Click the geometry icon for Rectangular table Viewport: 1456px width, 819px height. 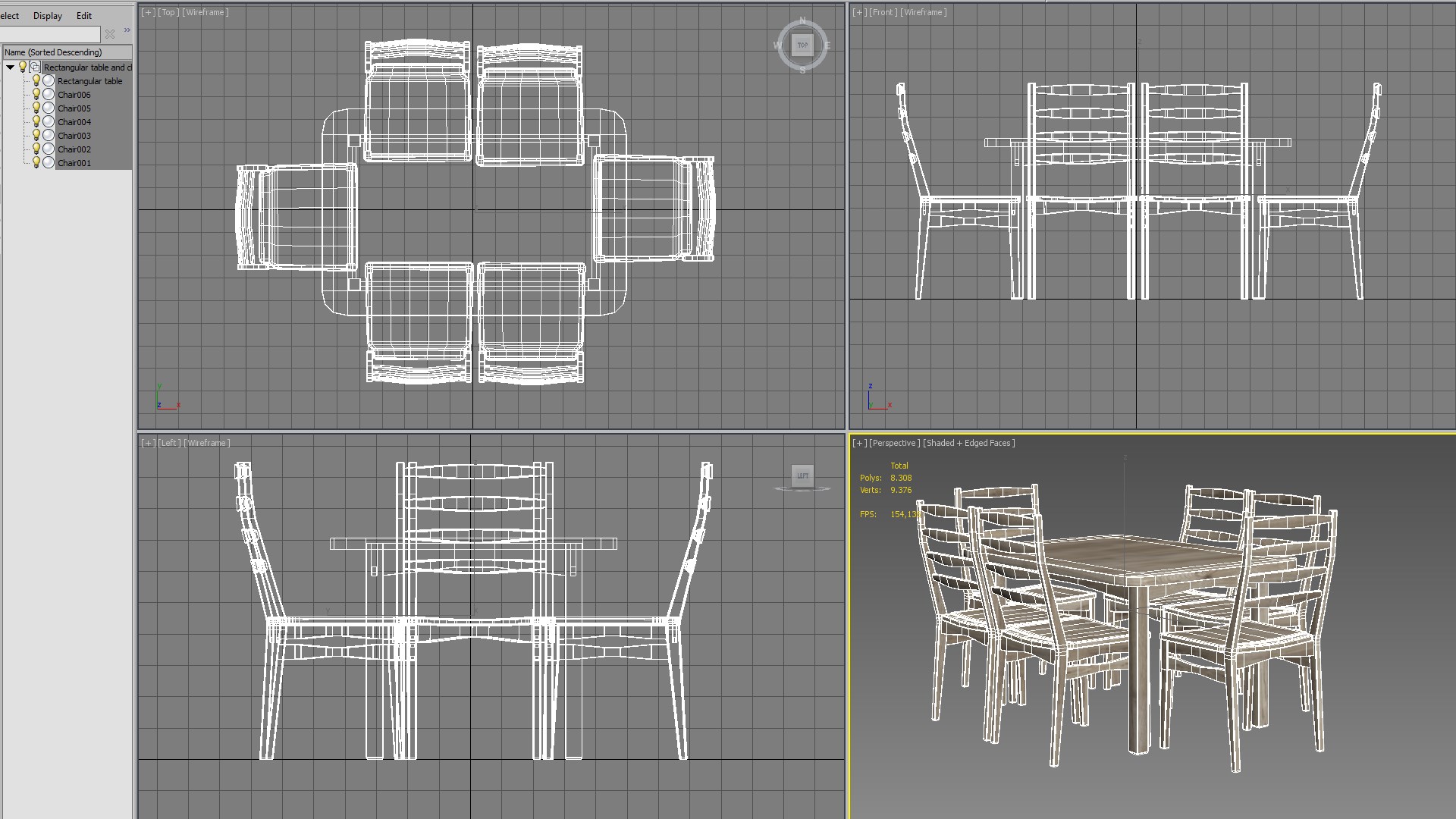[49, 81]
